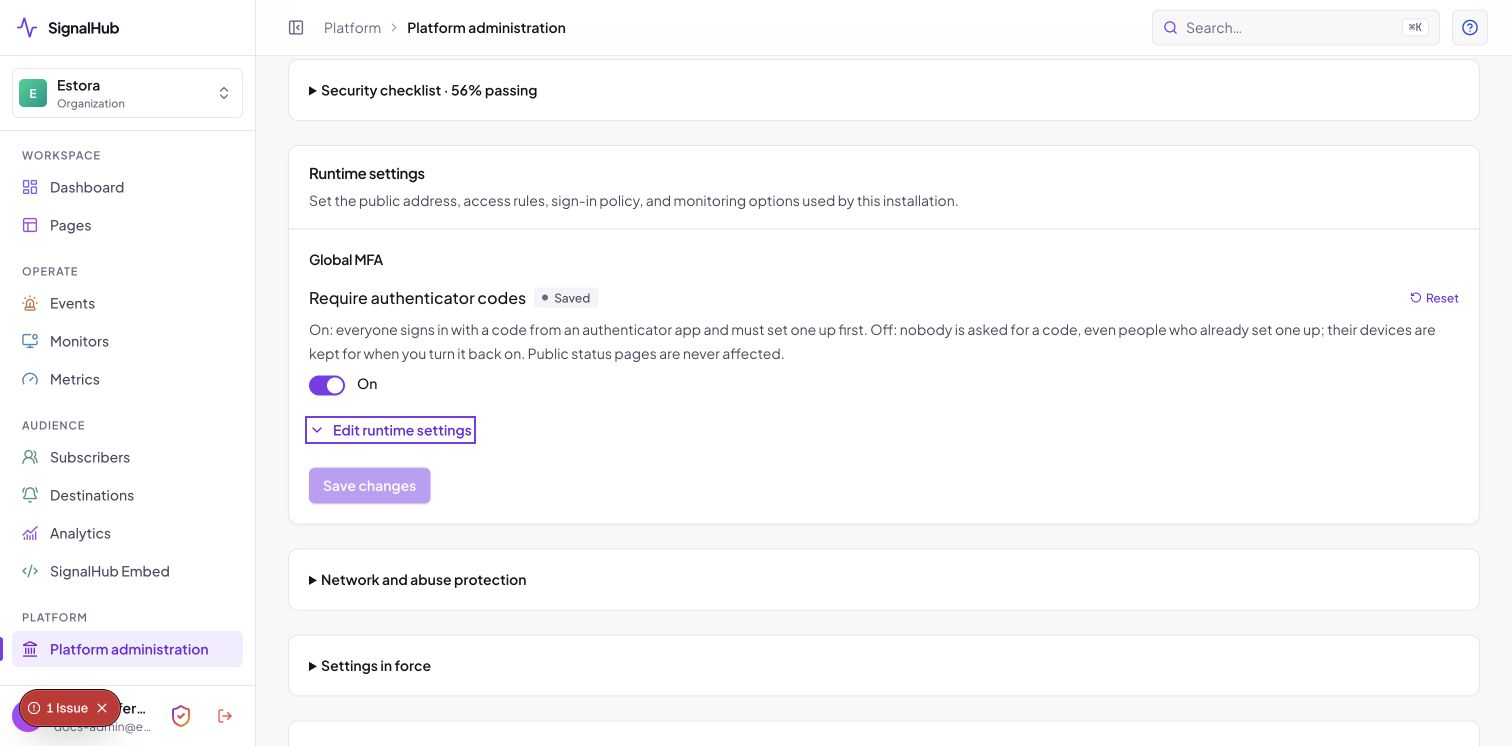Click the Events siren icon
1512x746 pixels.
pyautogui.click(x=30, y=303)
